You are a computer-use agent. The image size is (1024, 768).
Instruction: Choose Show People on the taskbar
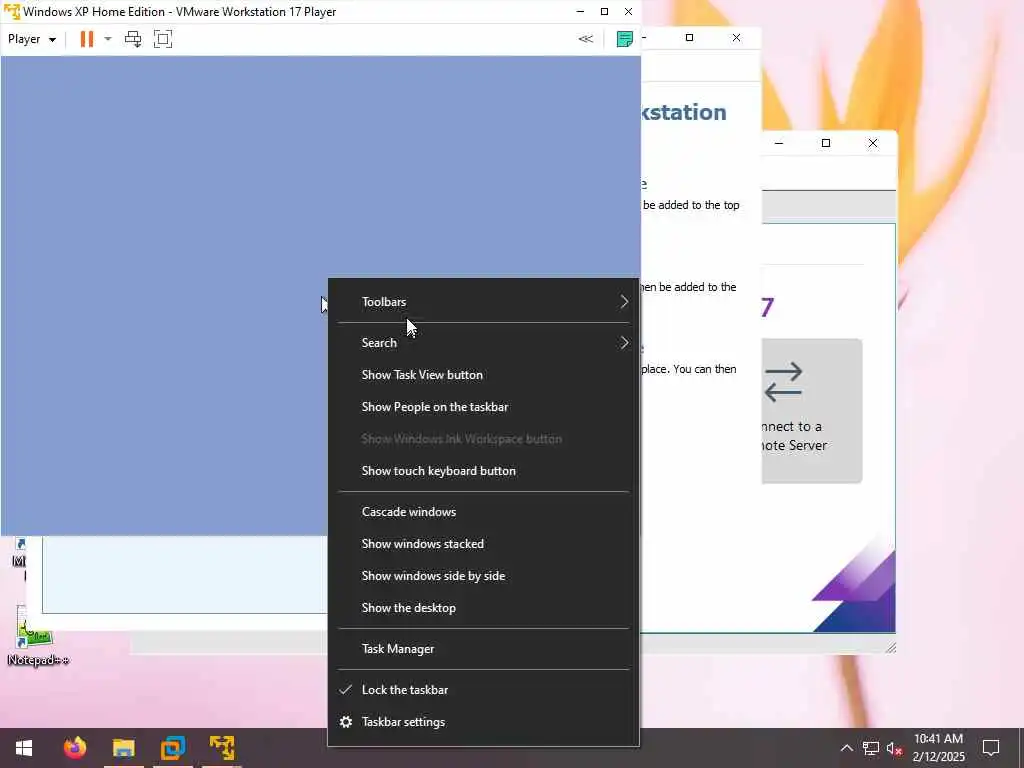(x=483, y=407)
